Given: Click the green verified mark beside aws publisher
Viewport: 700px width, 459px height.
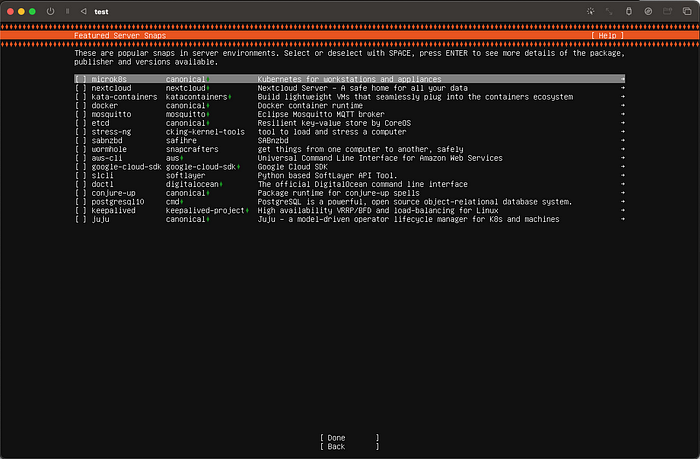Looking at the screenshot, I should pos(182,158).
